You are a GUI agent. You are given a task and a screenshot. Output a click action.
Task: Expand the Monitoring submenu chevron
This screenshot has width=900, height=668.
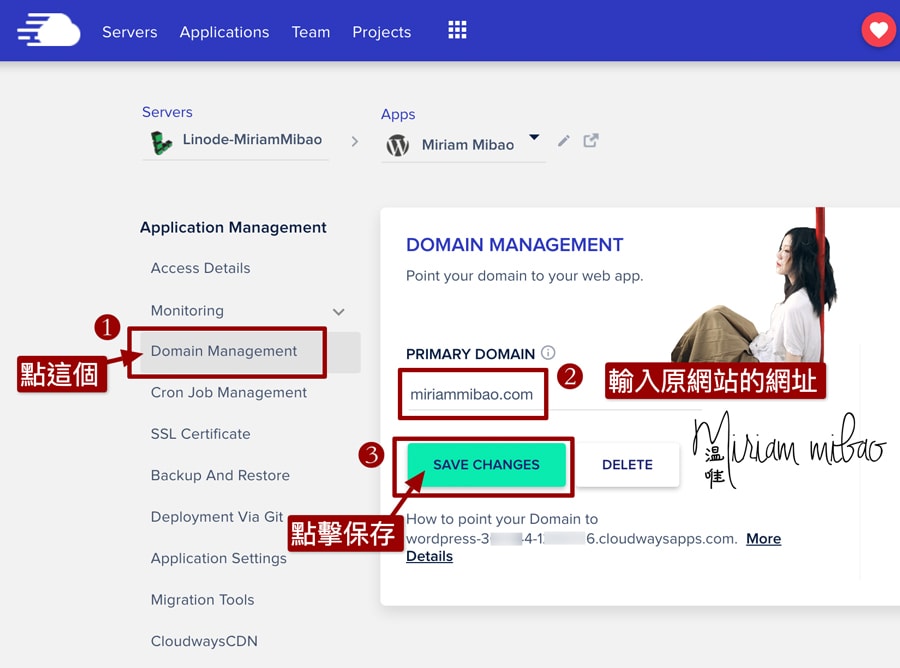[339, 312]
